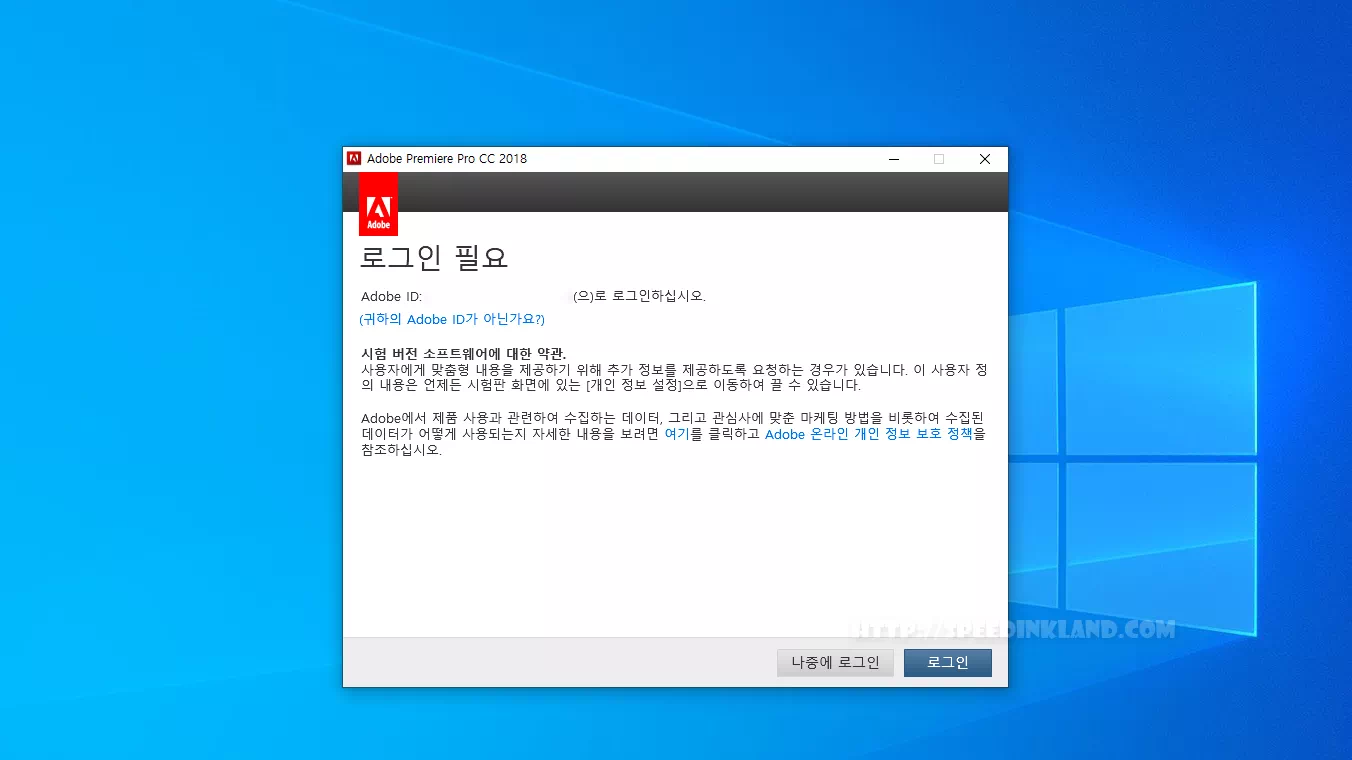Click the 나중에 로그인 button
This screenshot has width=1352, height=760.
point(835,662)
